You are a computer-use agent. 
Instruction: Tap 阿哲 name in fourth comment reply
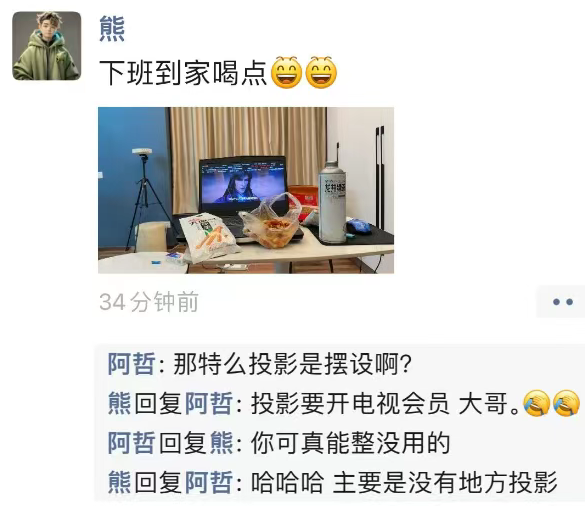click(209, 482)
